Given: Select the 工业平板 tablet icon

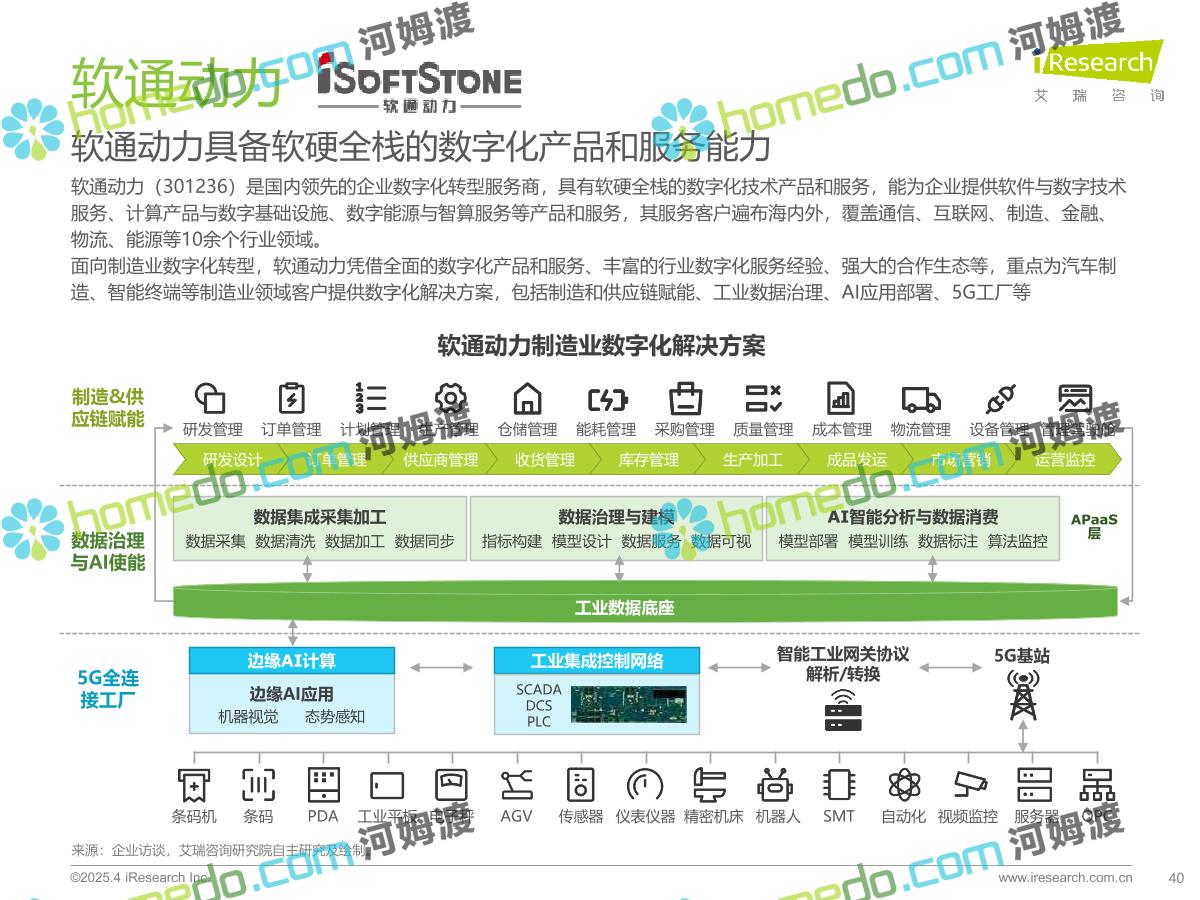Looking at the screenshot, I should pyautogui.click(x=387, y=785).
